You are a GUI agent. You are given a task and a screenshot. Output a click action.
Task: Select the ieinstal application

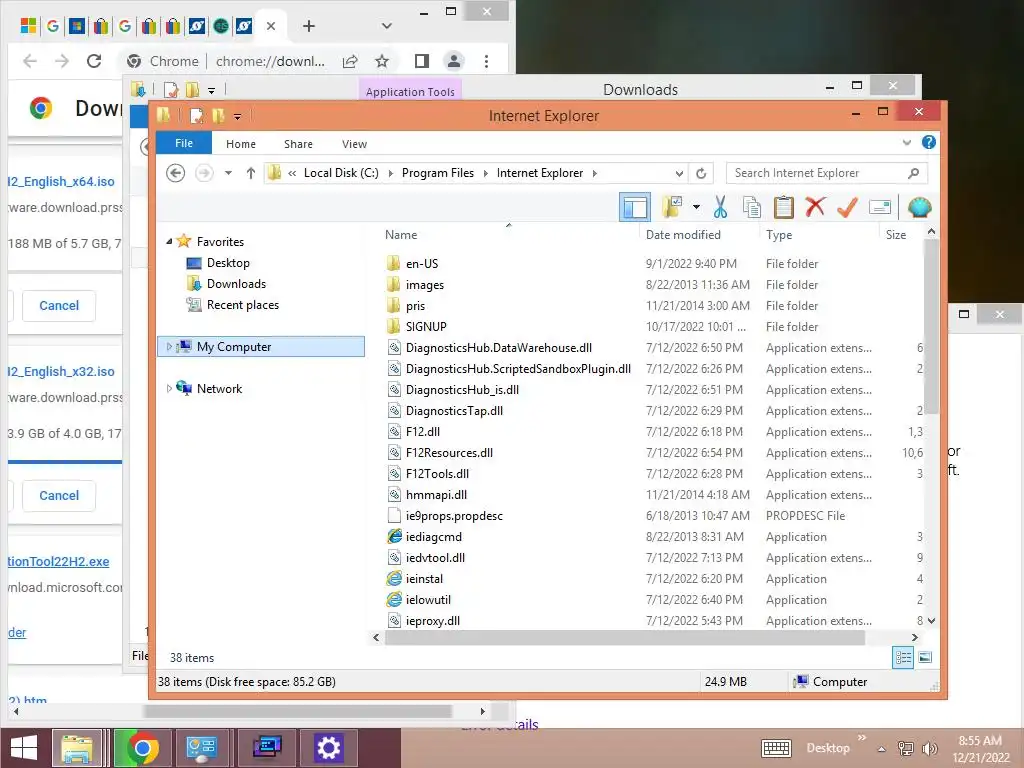pyautogui.click(x=424, y=579)
